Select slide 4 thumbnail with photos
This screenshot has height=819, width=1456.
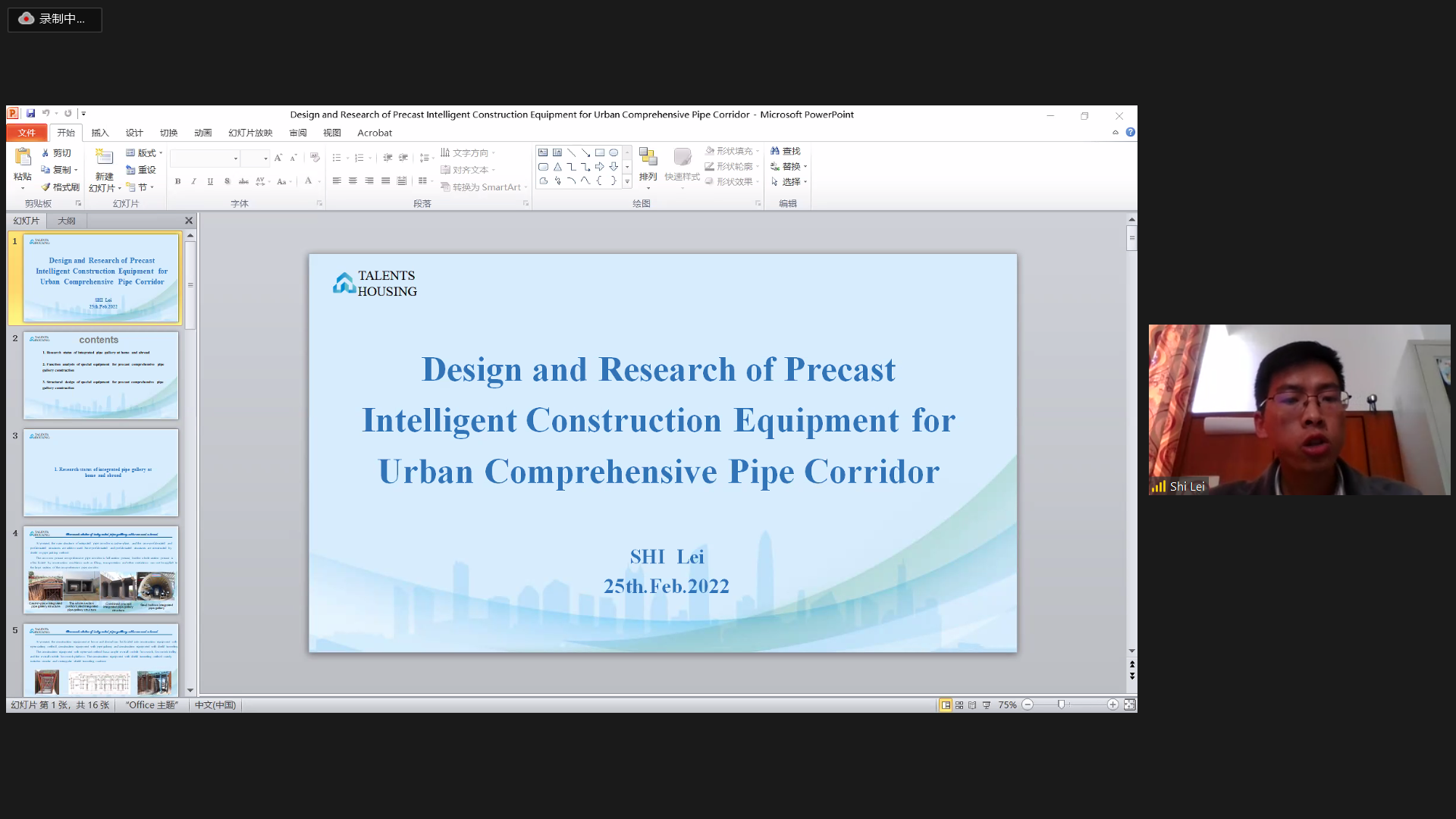[x=101, y=570]
